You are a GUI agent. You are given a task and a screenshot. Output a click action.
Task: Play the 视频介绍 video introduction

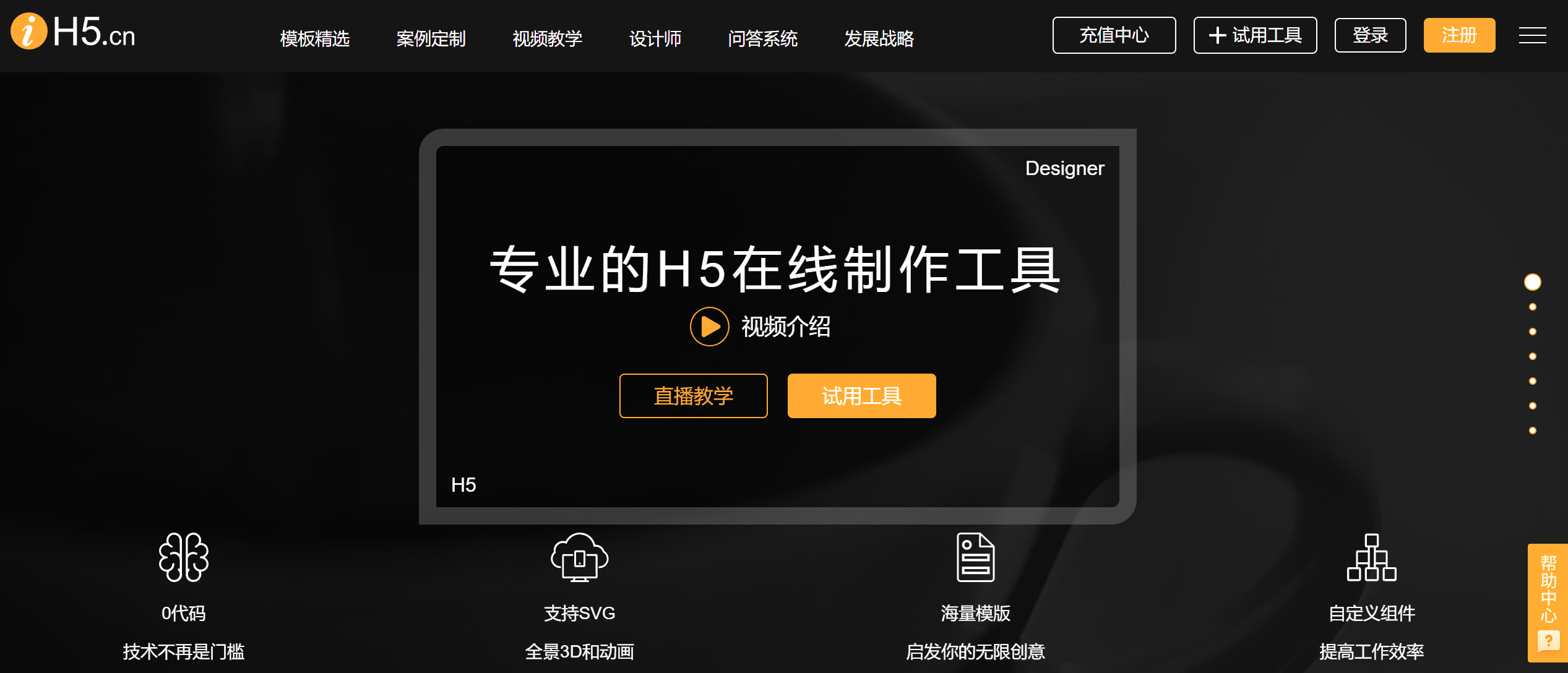click(x=709, y=327)
